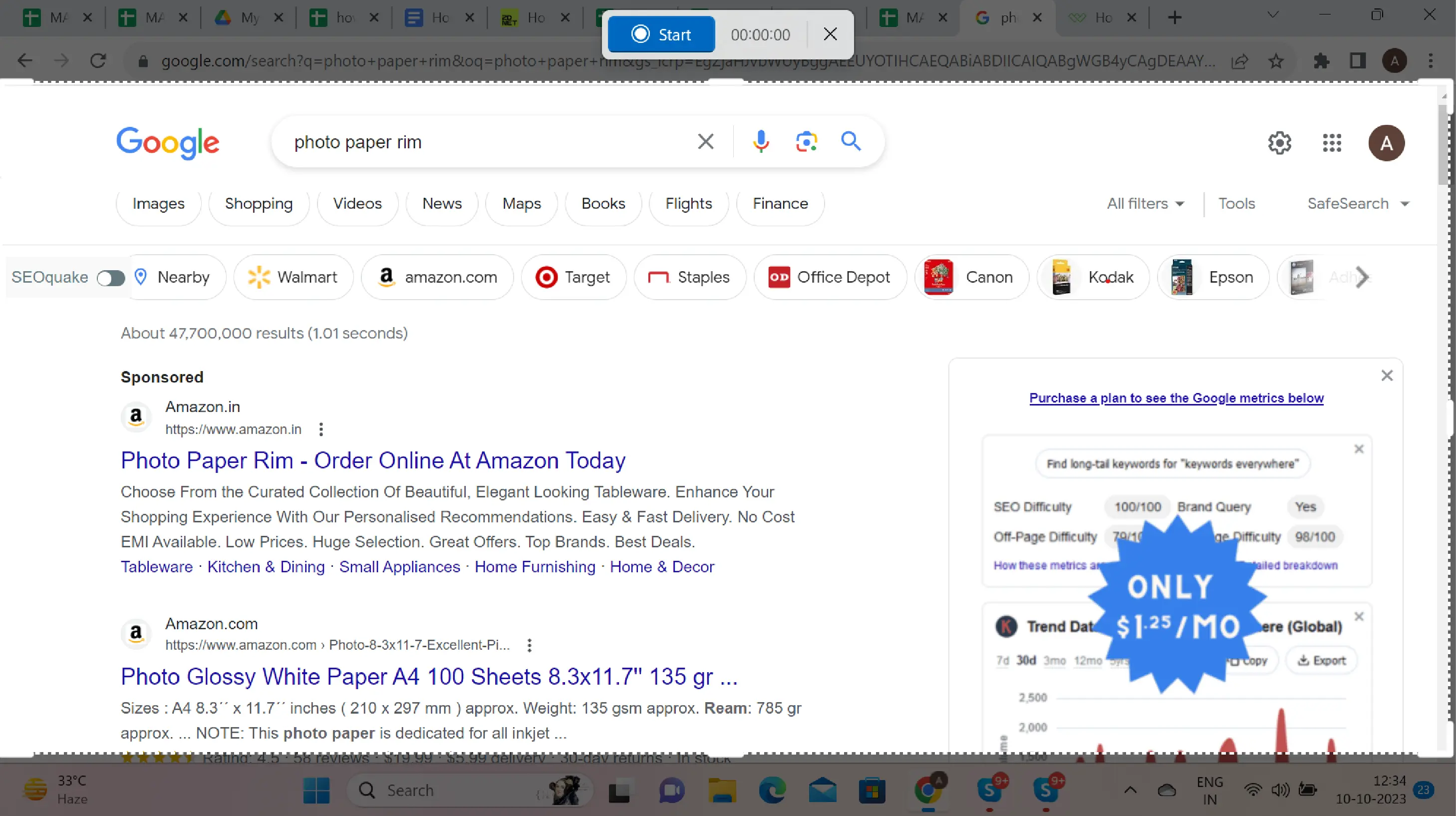Open the 'Kitchen & Dining' sitelink
This screenshot has width=1456, height=816.
pyautogui.click(x=266, y=567)
